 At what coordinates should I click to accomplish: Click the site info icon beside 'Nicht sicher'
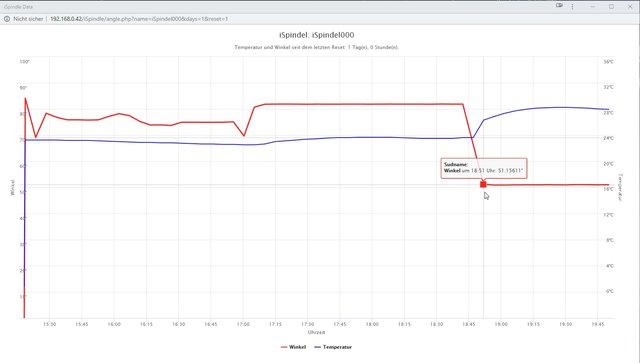[x=7, y=19]
